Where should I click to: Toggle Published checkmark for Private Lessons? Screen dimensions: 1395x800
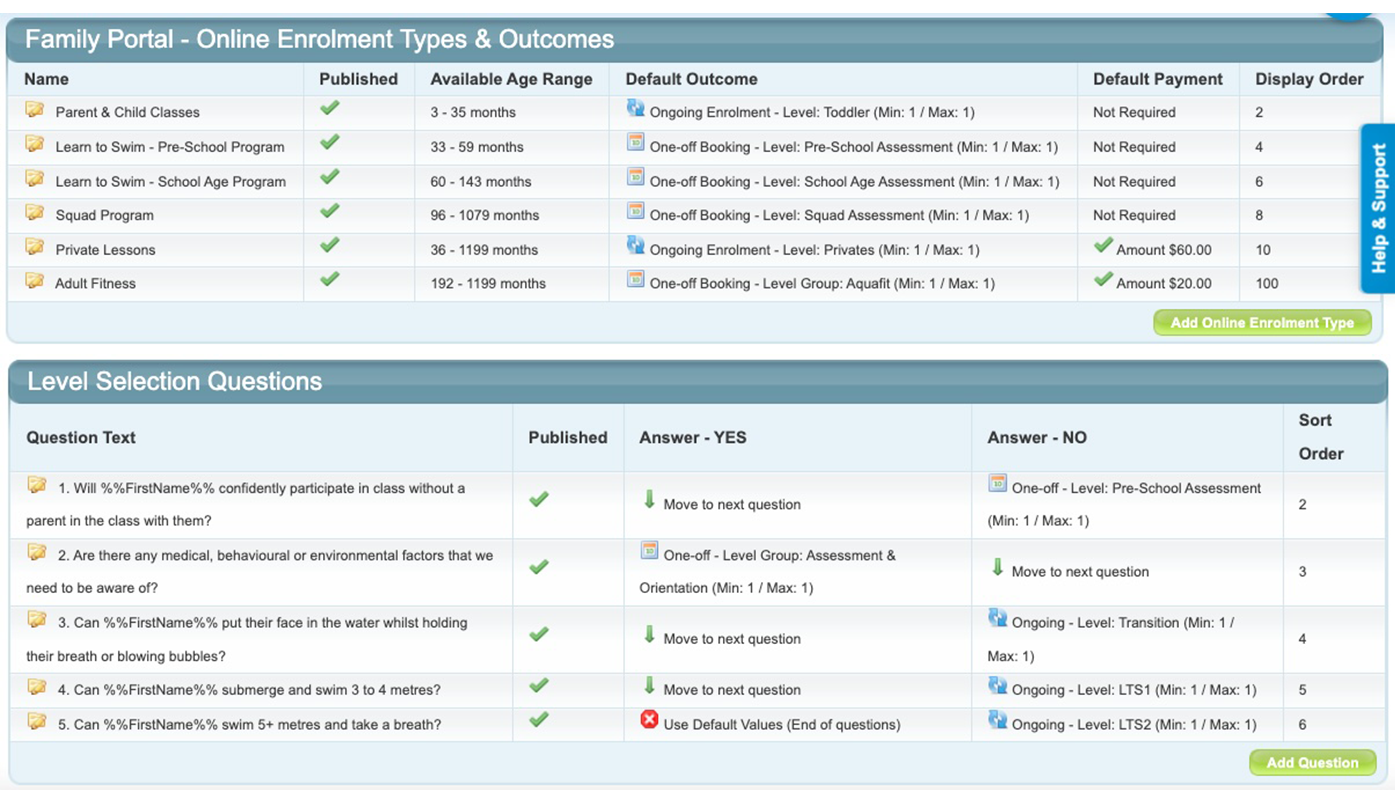coord(330,246)
